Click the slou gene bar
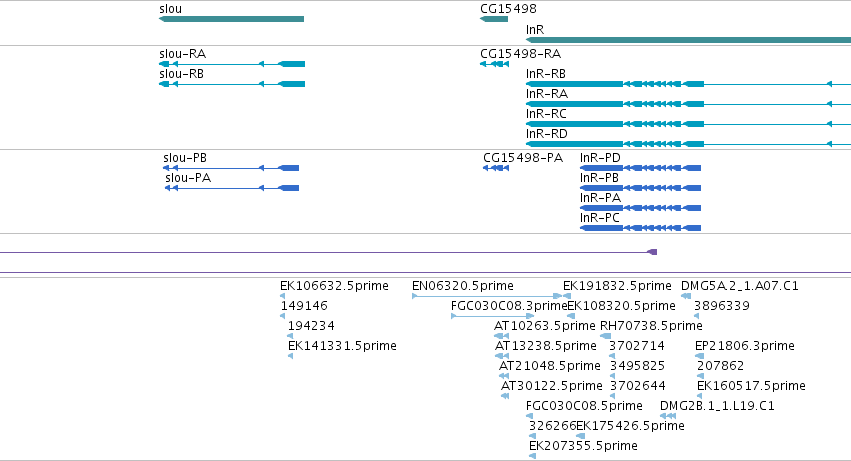This screenshot has height=461, width=851. click(231, 19)
